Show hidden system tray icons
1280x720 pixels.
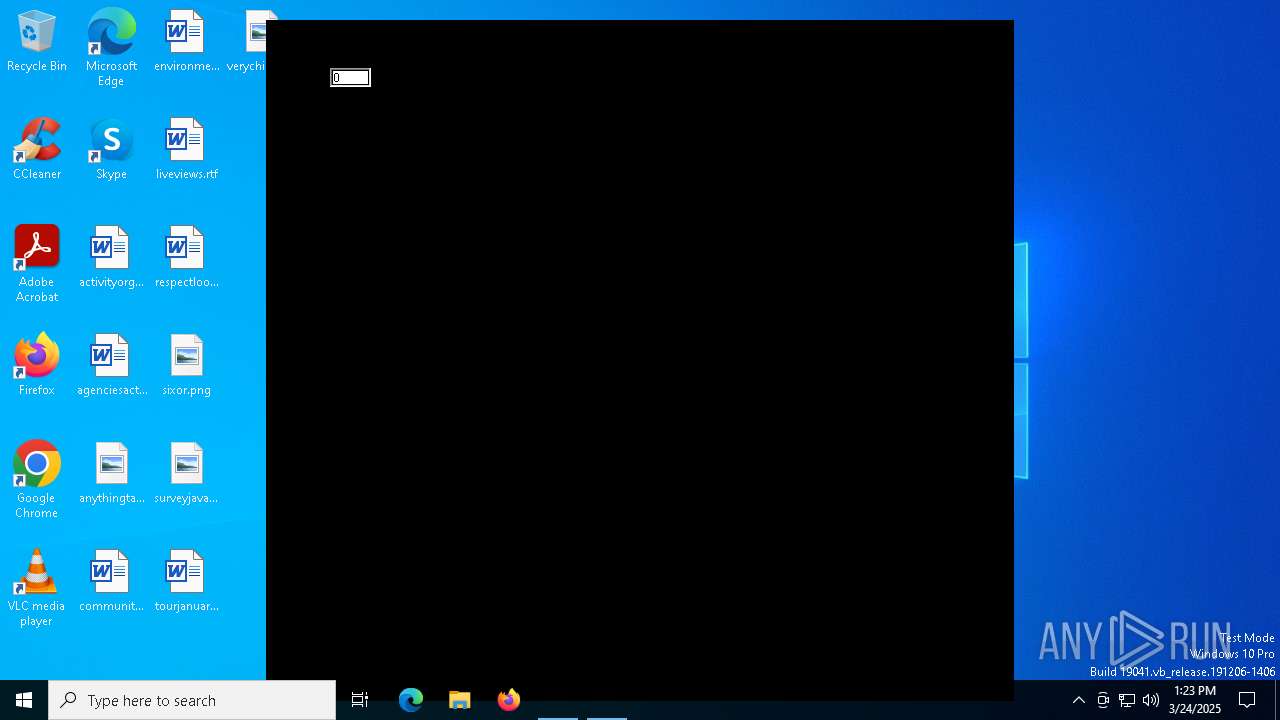pos(1079,700)
